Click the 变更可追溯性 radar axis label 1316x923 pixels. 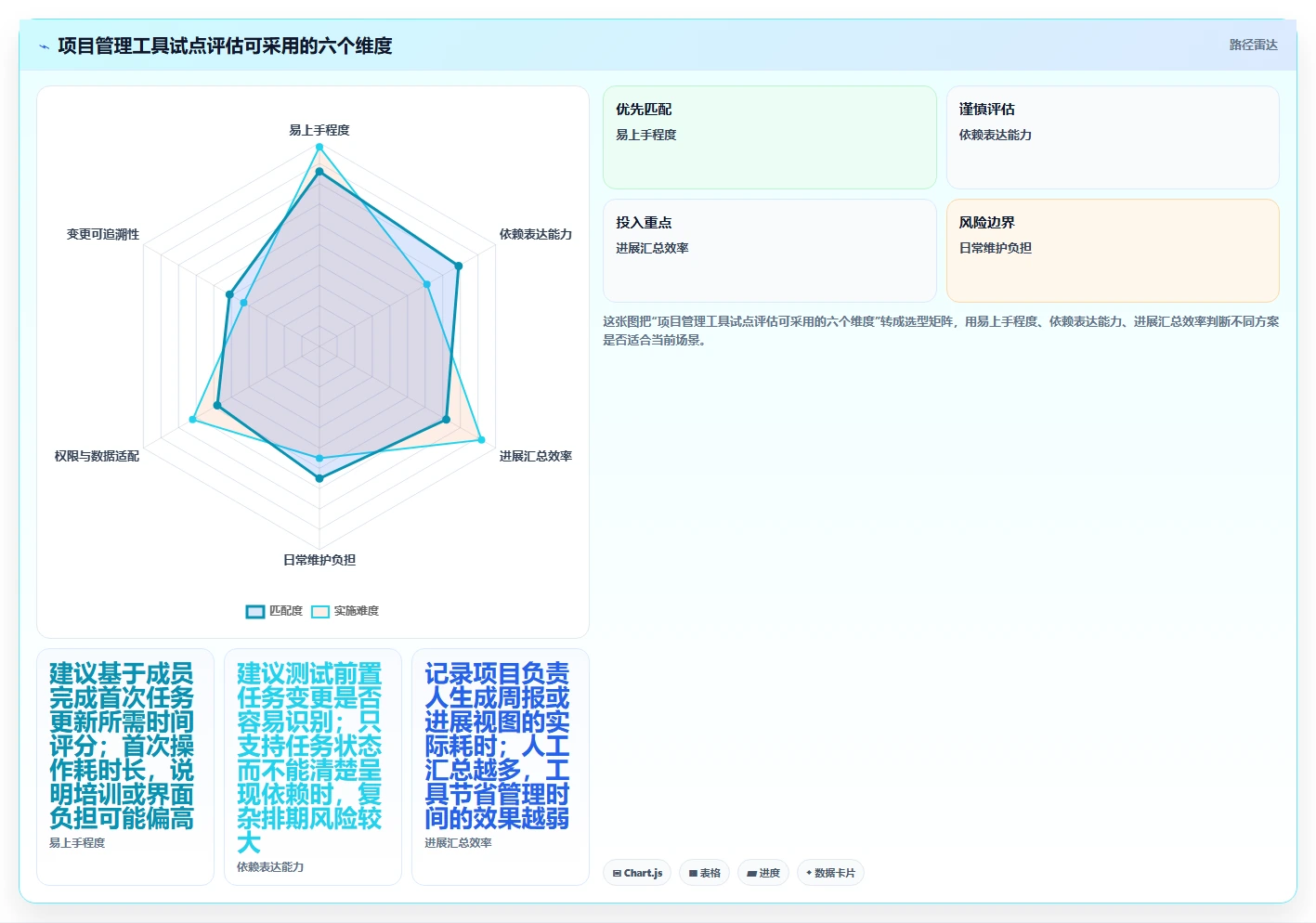(x=103, y=234)
